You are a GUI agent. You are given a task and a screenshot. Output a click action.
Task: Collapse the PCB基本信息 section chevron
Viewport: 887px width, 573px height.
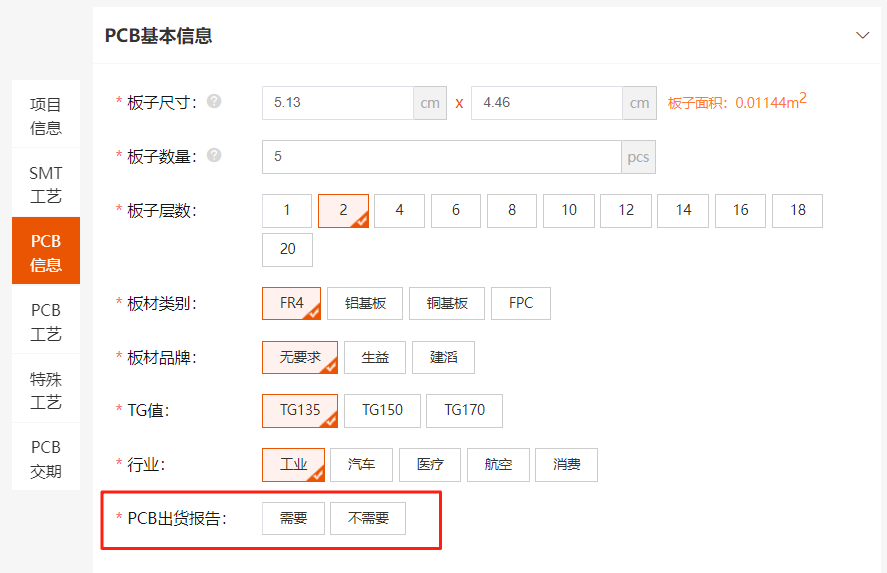[862, 35]
